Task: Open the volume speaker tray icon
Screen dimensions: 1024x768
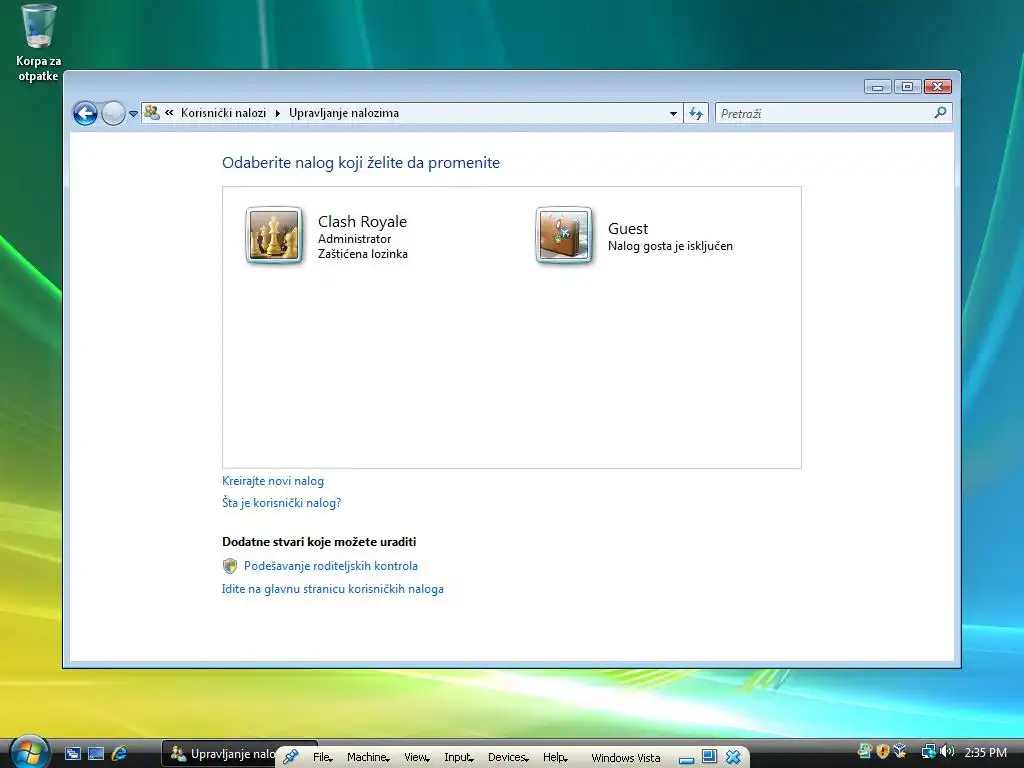Action: pos(946,752)
